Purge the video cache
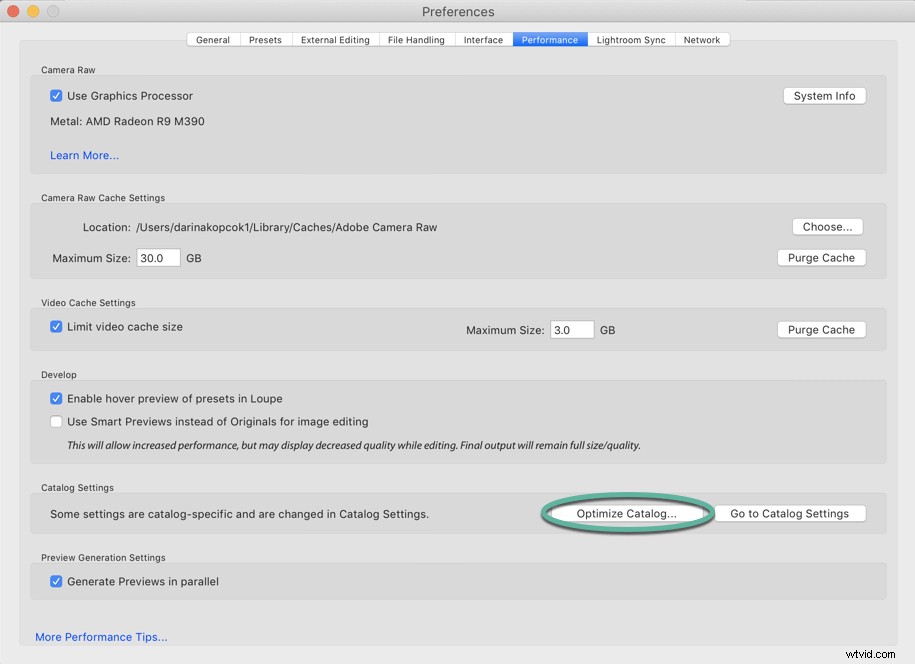 pos(821,329)
